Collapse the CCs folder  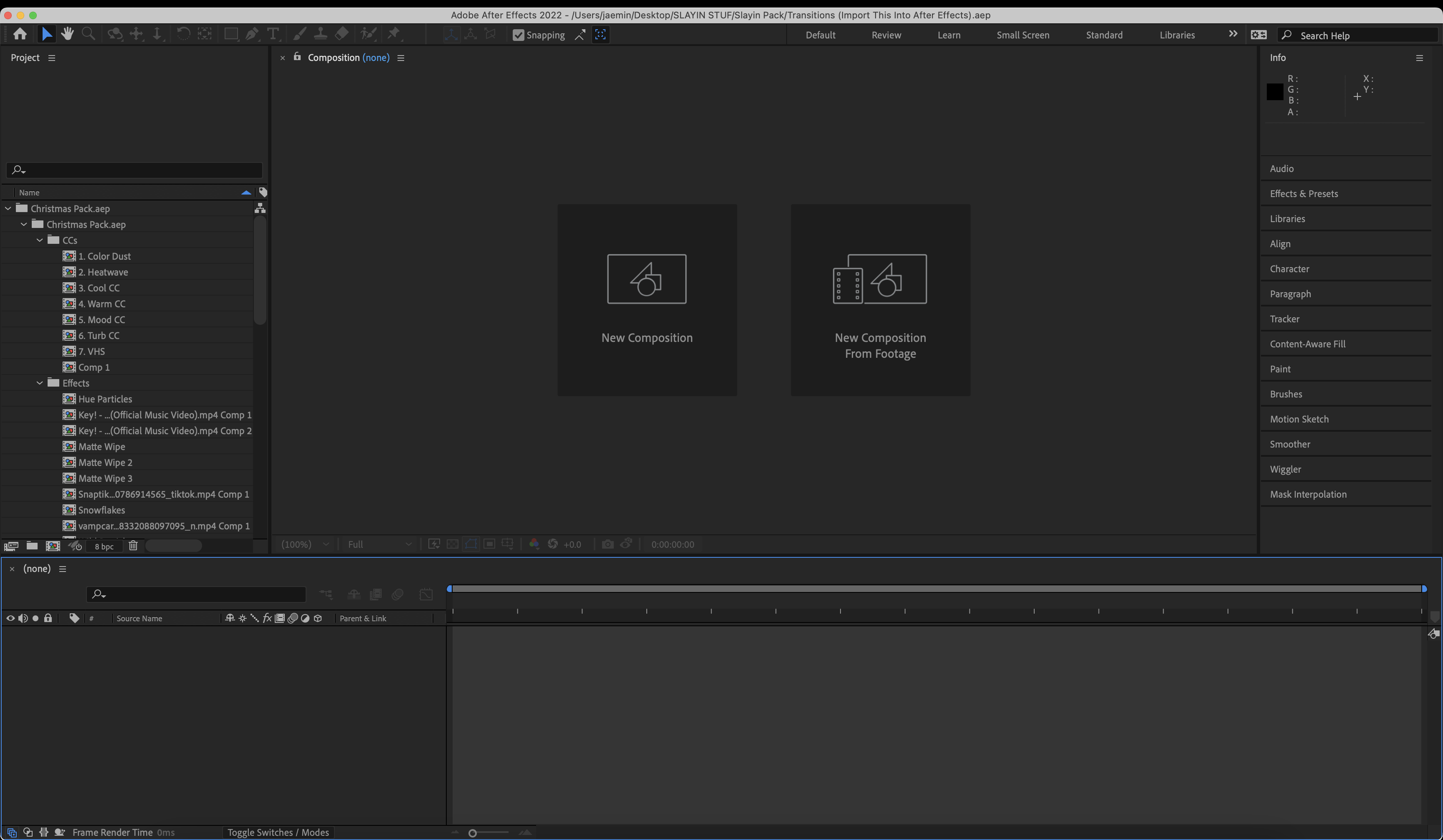40,240
